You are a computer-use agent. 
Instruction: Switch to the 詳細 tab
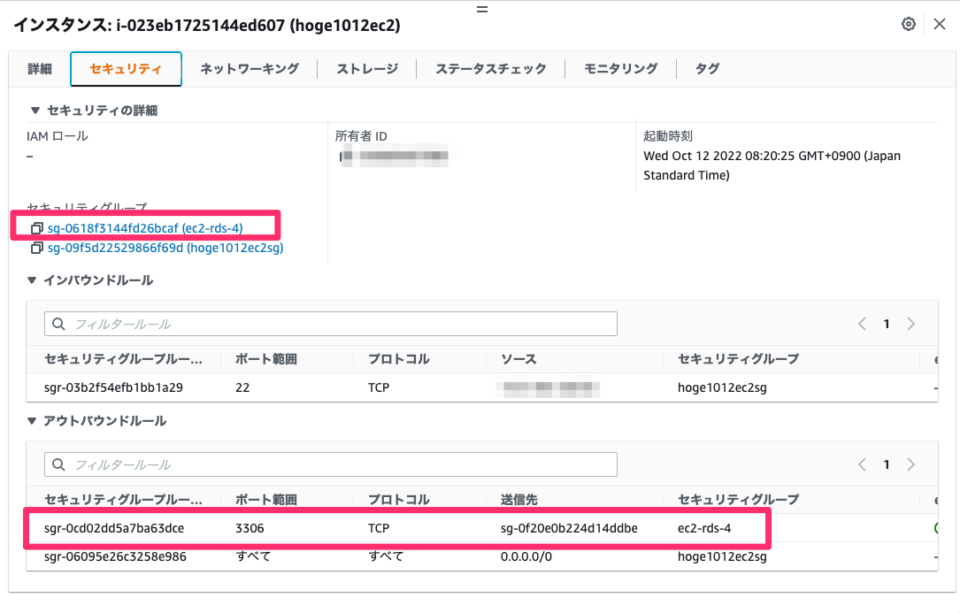pos(40,69)
